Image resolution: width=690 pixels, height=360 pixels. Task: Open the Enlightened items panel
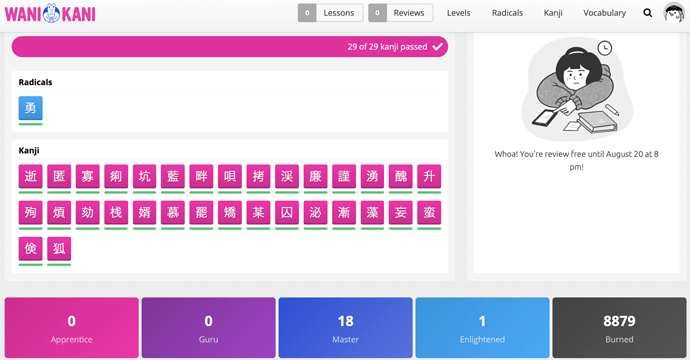pos(482,328)
